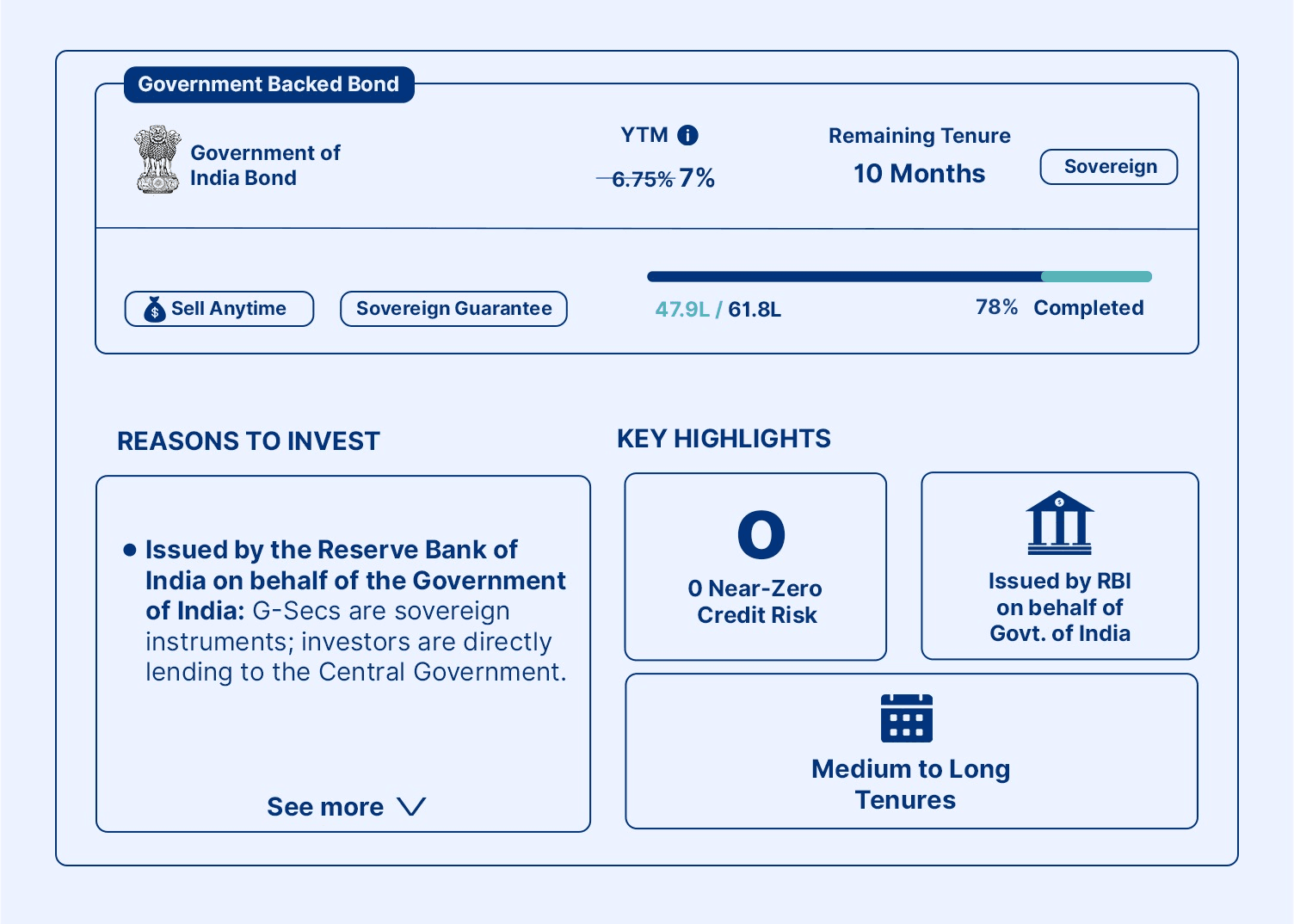Click the 47.9L subscribed amount
This screenshot has height=924, width=1294.
pos(682,310)
